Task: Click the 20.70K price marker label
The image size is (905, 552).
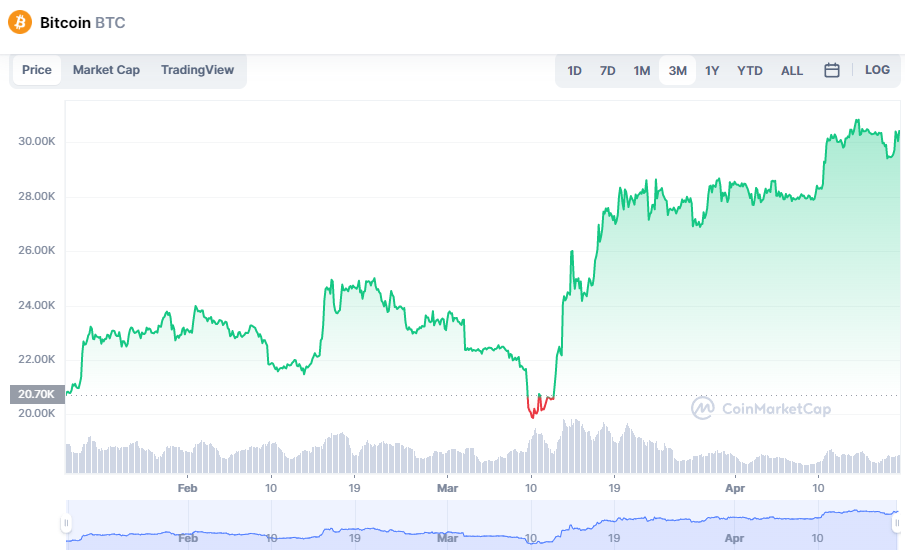Action: coord(37,394)
